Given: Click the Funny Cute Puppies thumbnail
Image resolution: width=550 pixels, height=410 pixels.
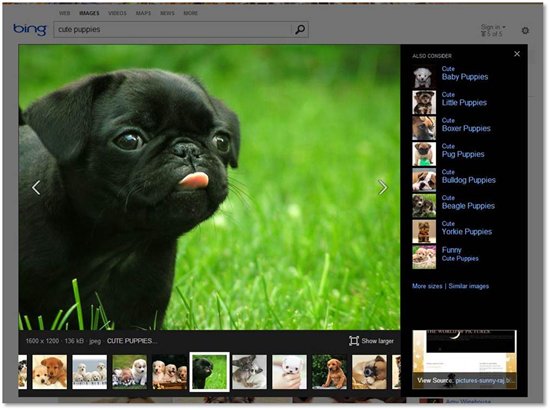Looking at the screenshot, I should tap(424, 257).
